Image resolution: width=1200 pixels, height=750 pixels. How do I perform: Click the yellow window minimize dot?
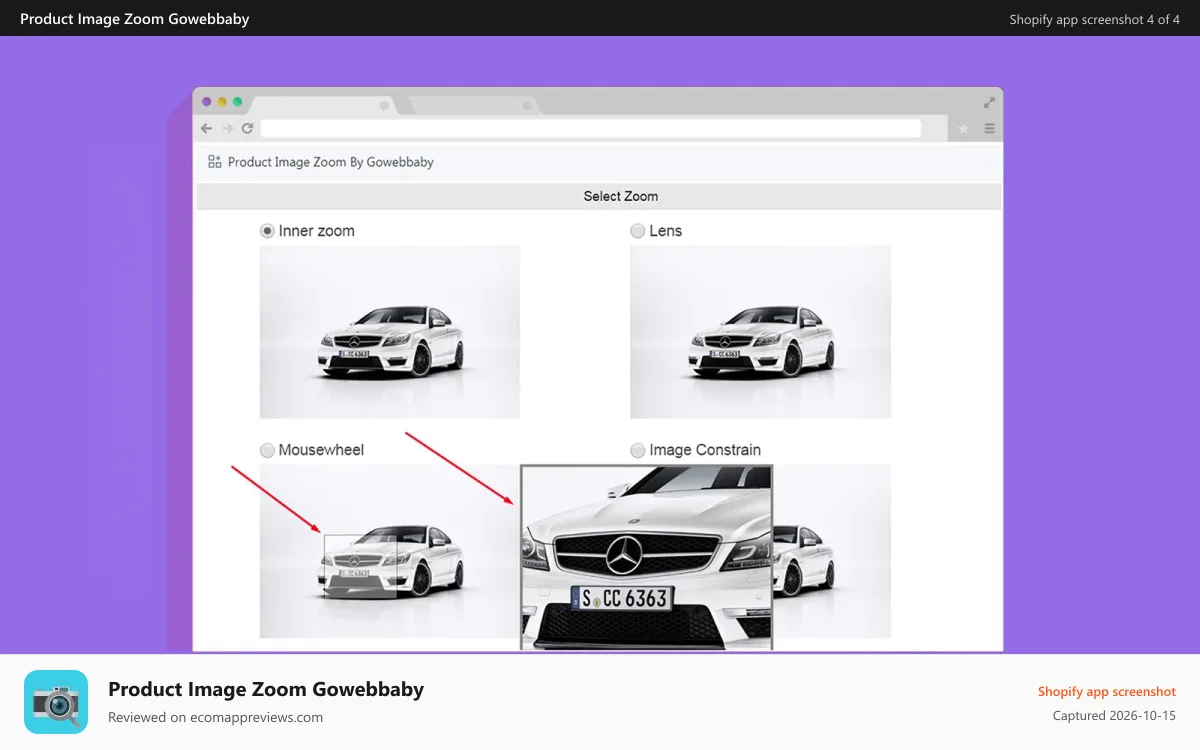[x=222, y=102]
